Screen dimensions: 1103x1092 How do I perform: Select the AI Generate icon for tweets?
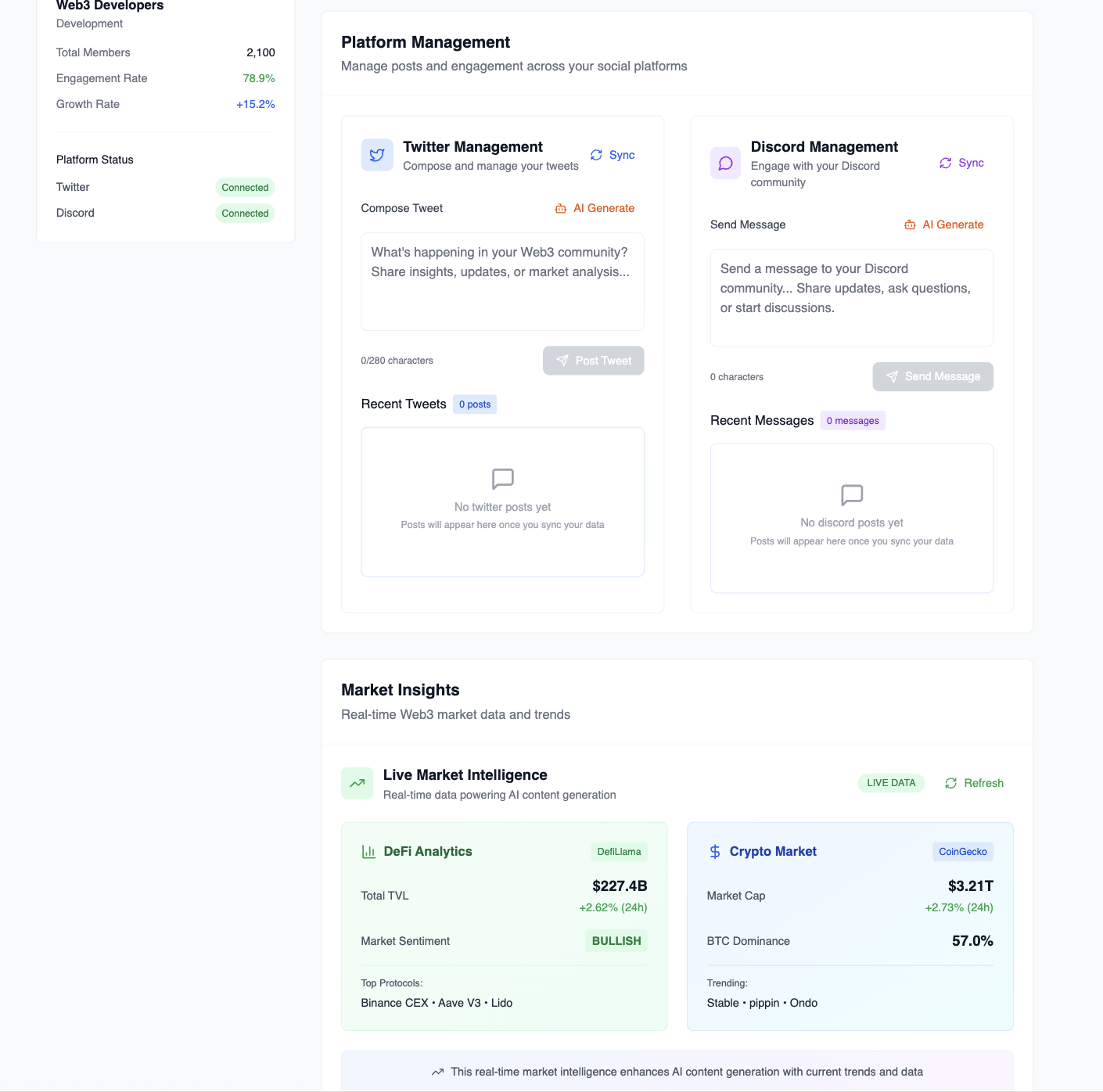[x=560, y=208]
